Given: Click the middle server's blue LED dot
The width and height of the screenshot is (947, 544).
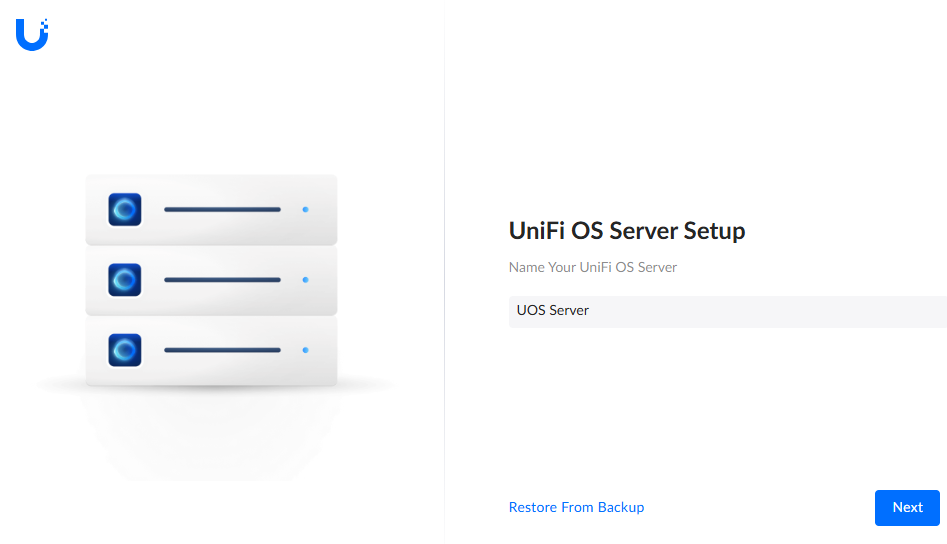Looking at the screenshot, I should click(305, 280).
